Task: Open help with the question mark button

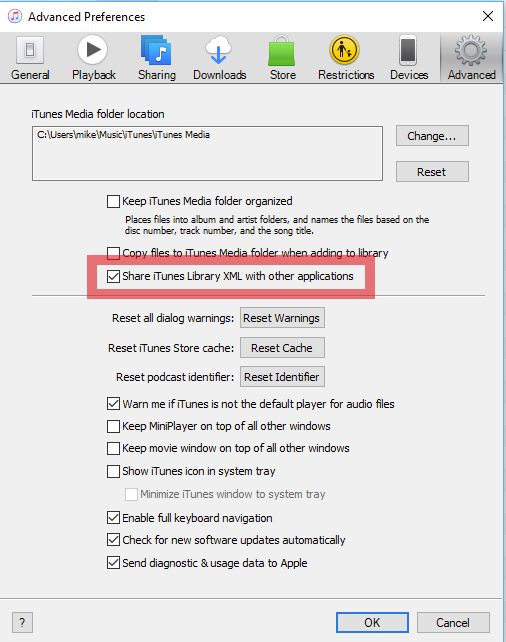Action: (22, 623)
